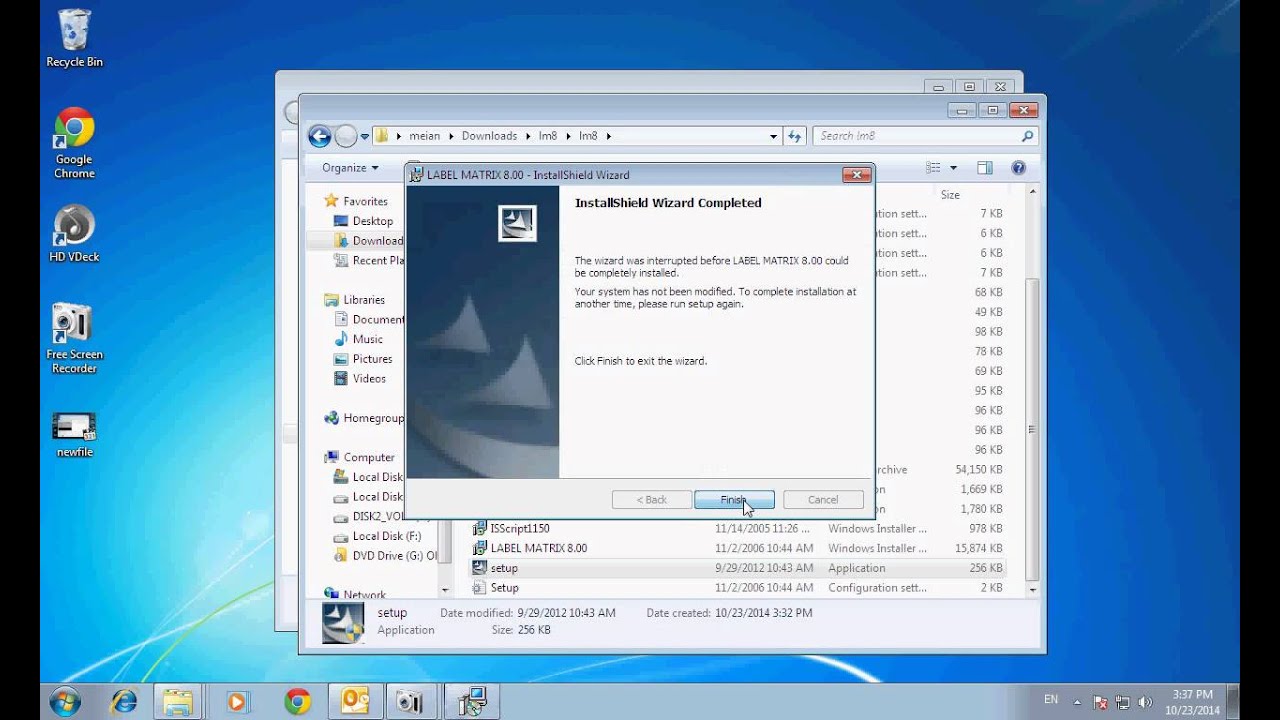Open recent locations dropdown beside nav arrows
Image resolution: width=1280 pixels, height=720 pixels.
click(x=365, y=136)
